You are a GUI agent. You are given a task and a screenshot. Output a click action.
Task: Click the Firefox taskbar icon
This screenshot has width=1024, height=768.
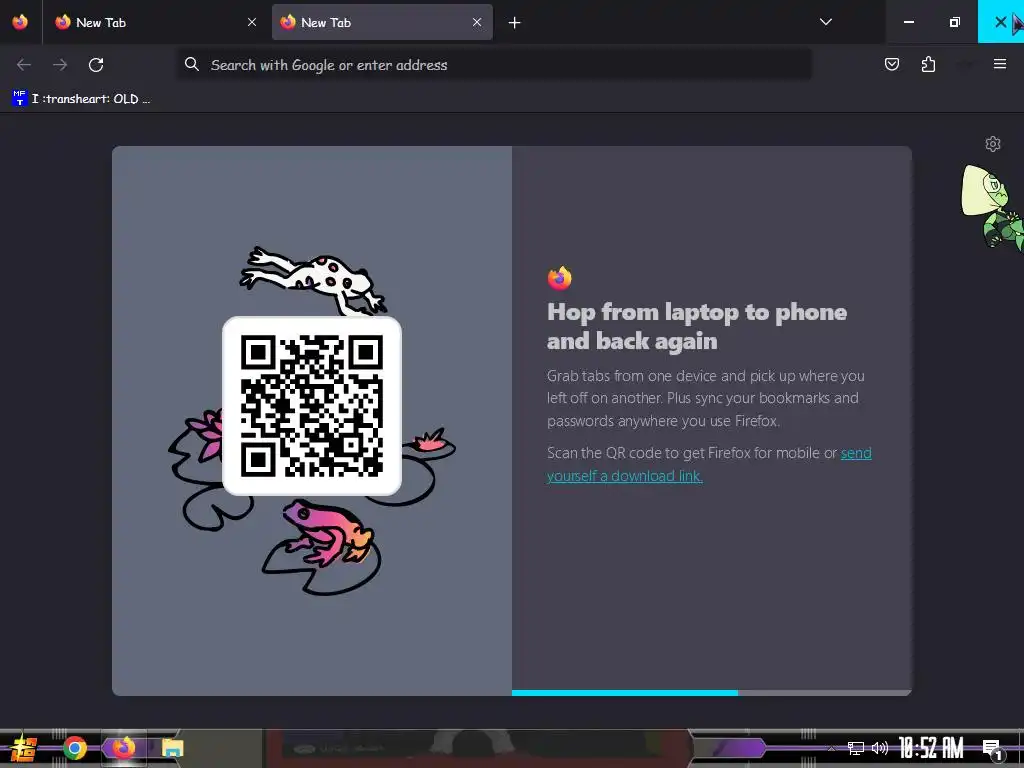[123, 748]
